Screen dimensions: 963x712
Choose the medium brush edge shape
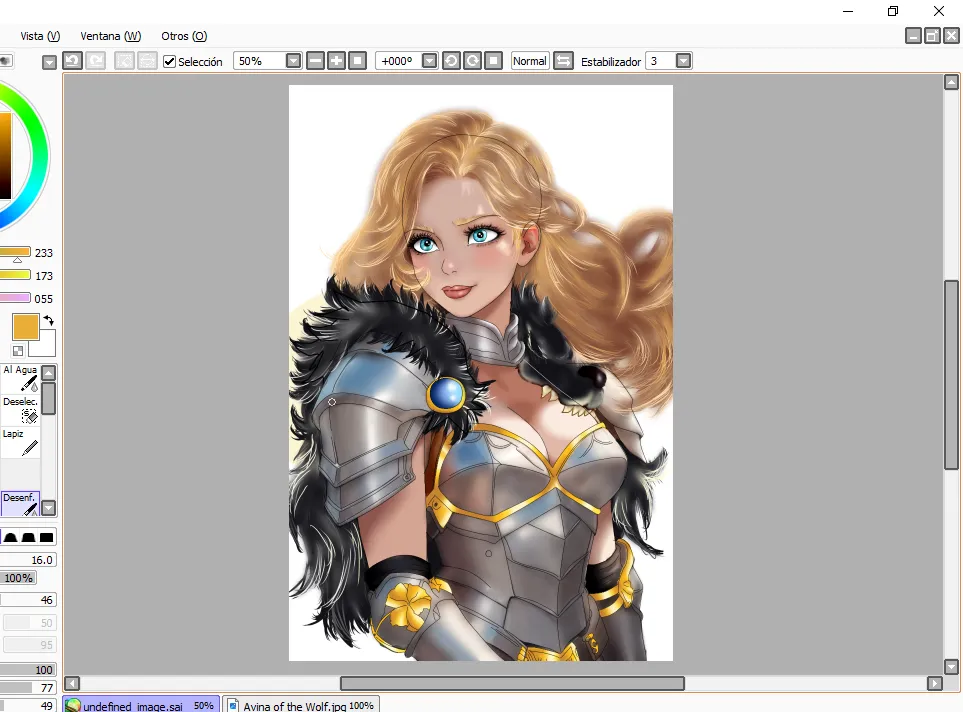pyautogui.click(x=28, y=538)
